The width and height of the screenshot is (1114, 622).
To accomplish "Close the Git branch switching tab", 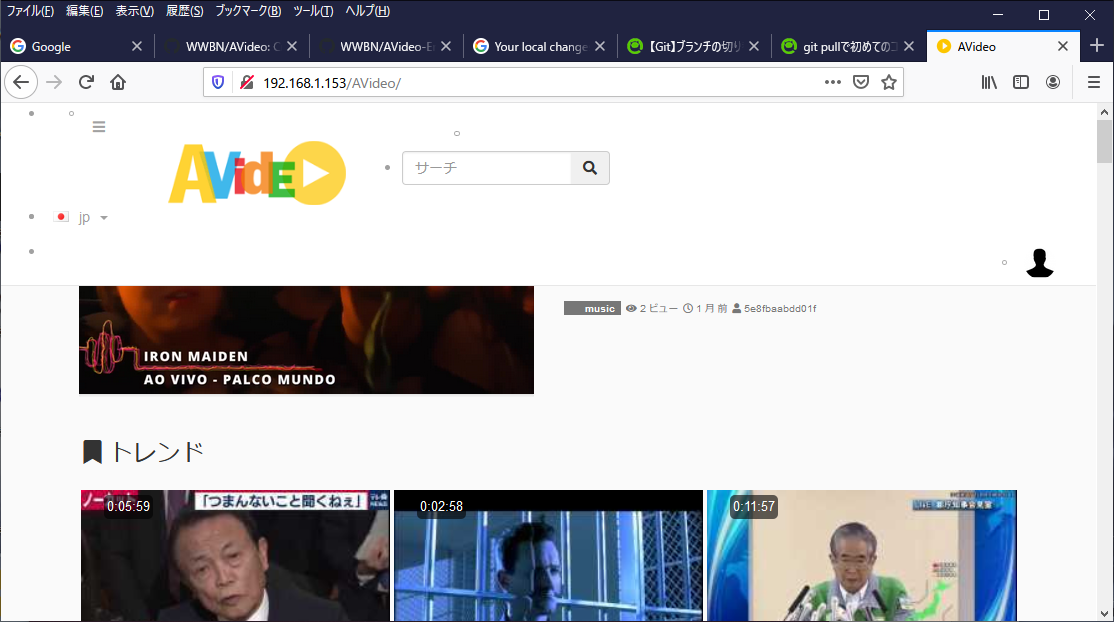I will click(755, 46).
